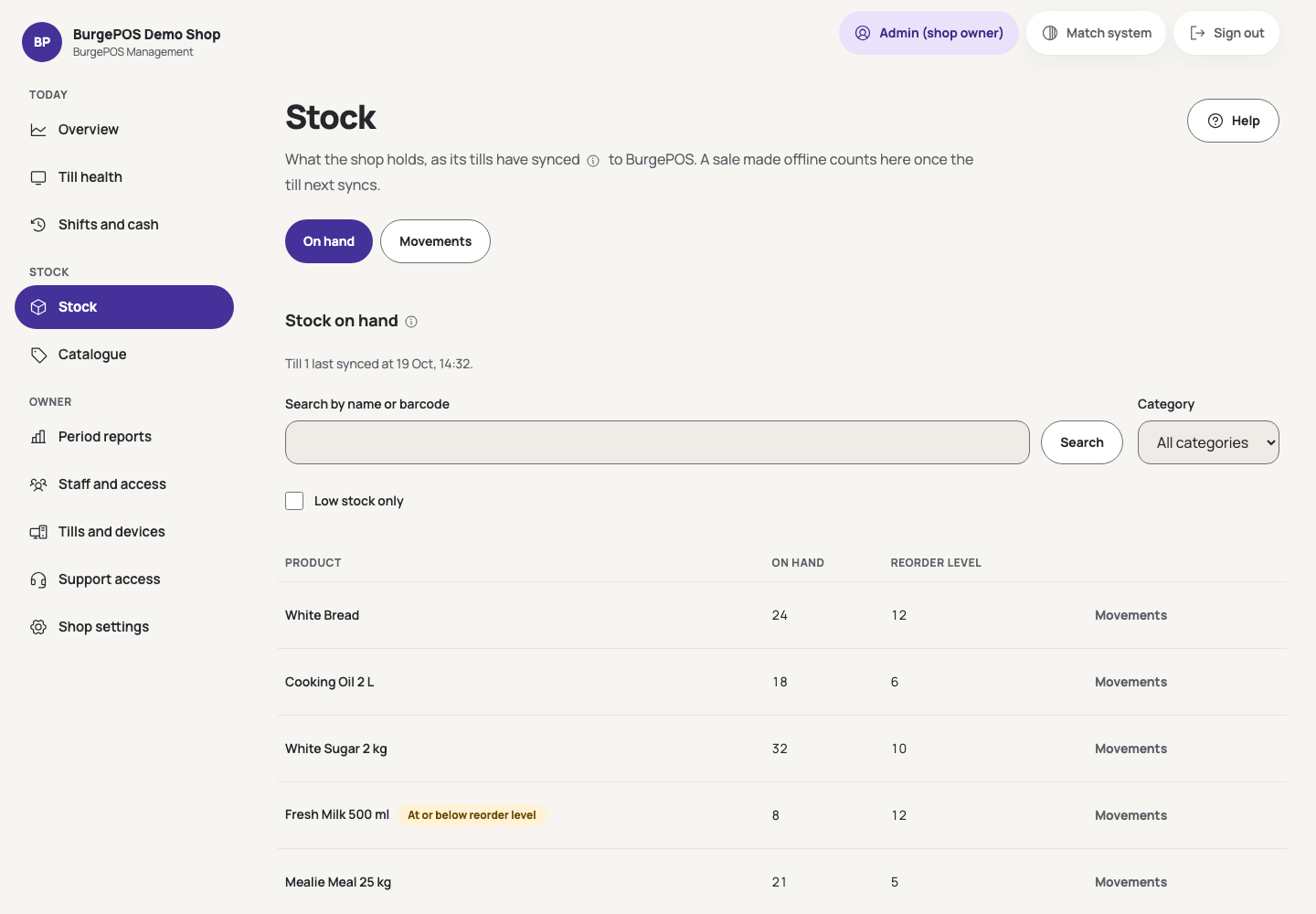Click the ON HAND column header

798,563
